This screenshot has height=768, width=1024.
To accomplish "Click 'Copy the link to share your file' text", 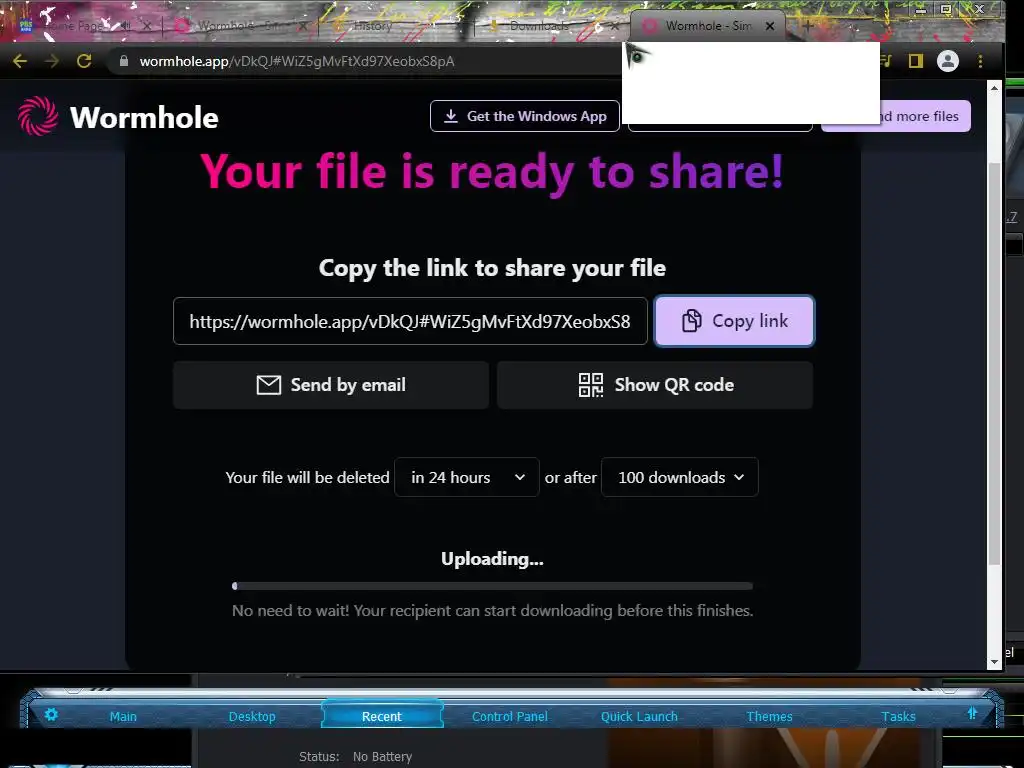I will click(x=492, y=268).
